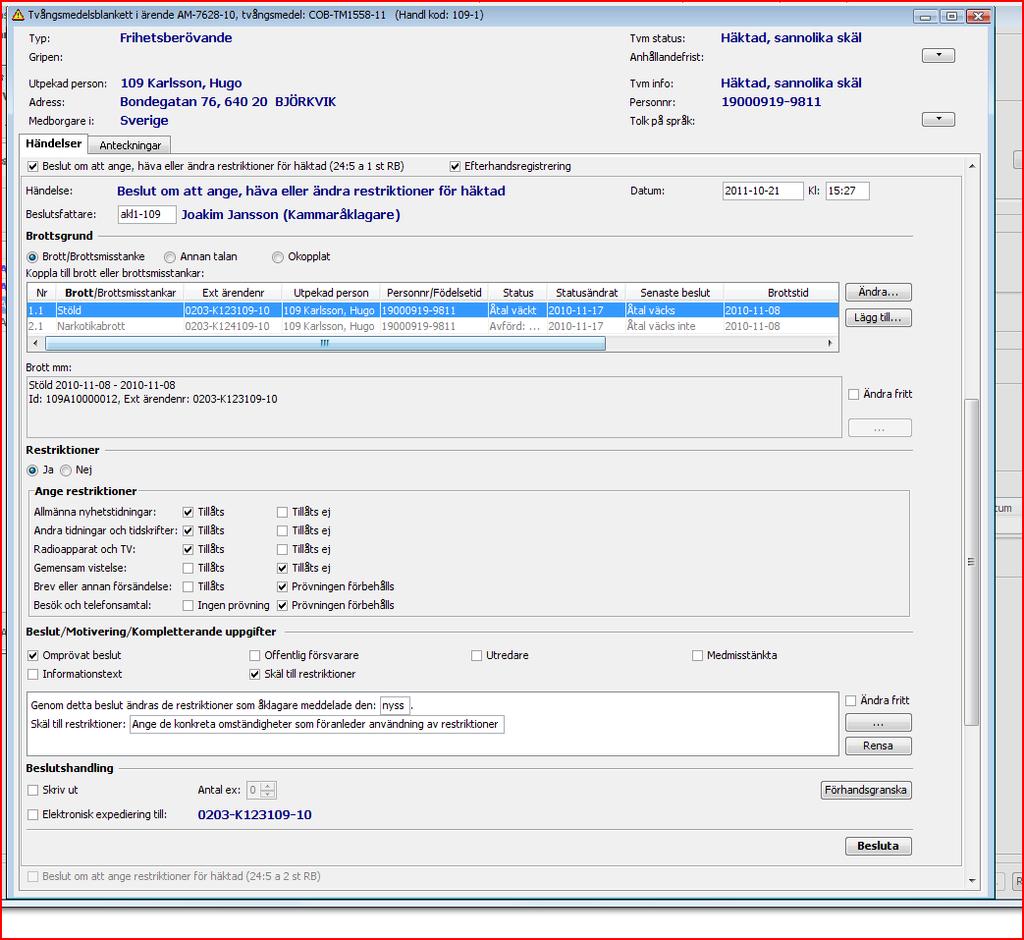Check Tillåts ej for Allmänna nyhetstidningar
The height and width of the screenshot is (940, 1024).
point(282,512)
